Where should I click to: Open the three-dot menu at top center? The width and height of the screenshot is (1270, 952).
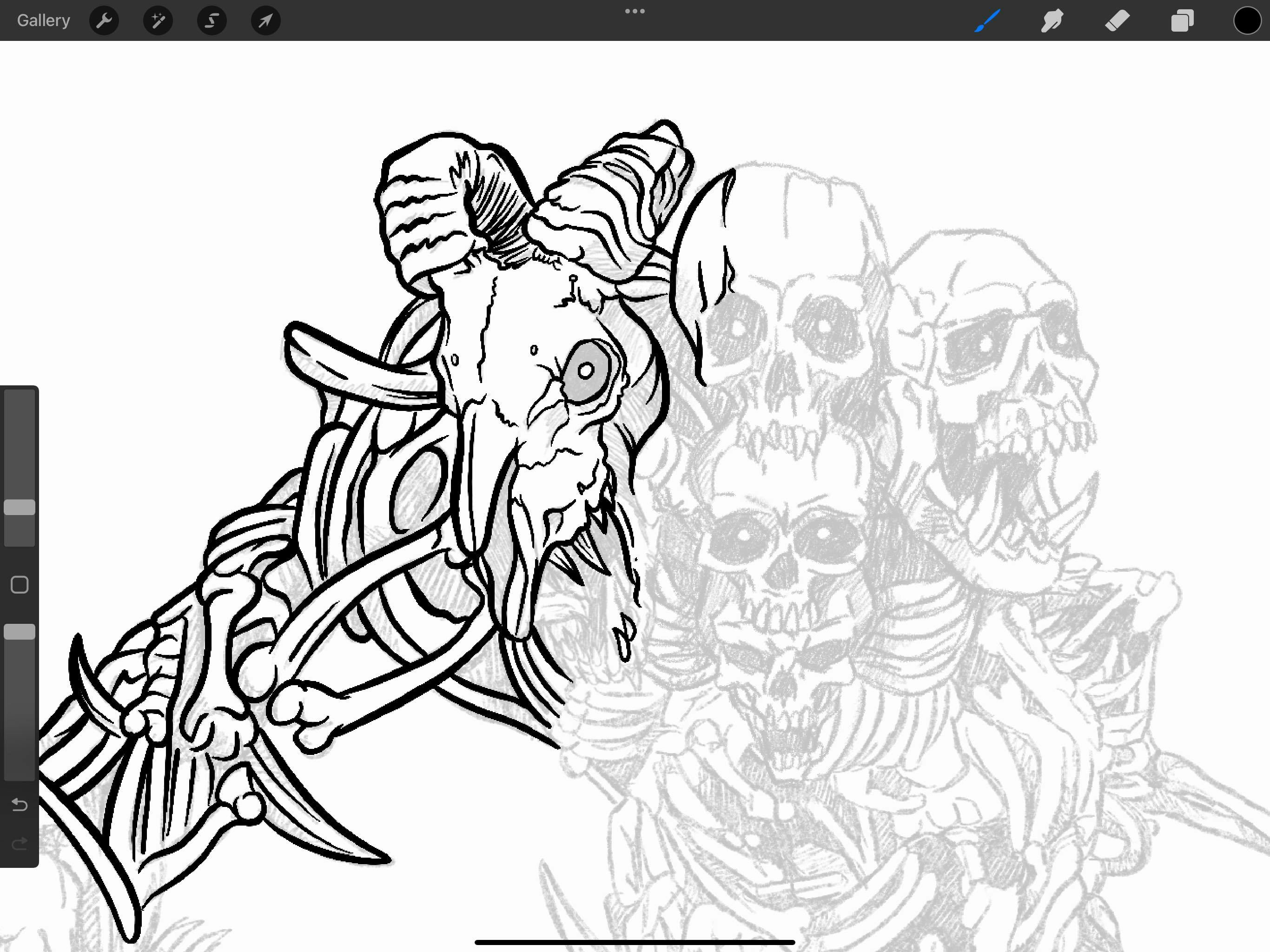click(x=635, y=11)
